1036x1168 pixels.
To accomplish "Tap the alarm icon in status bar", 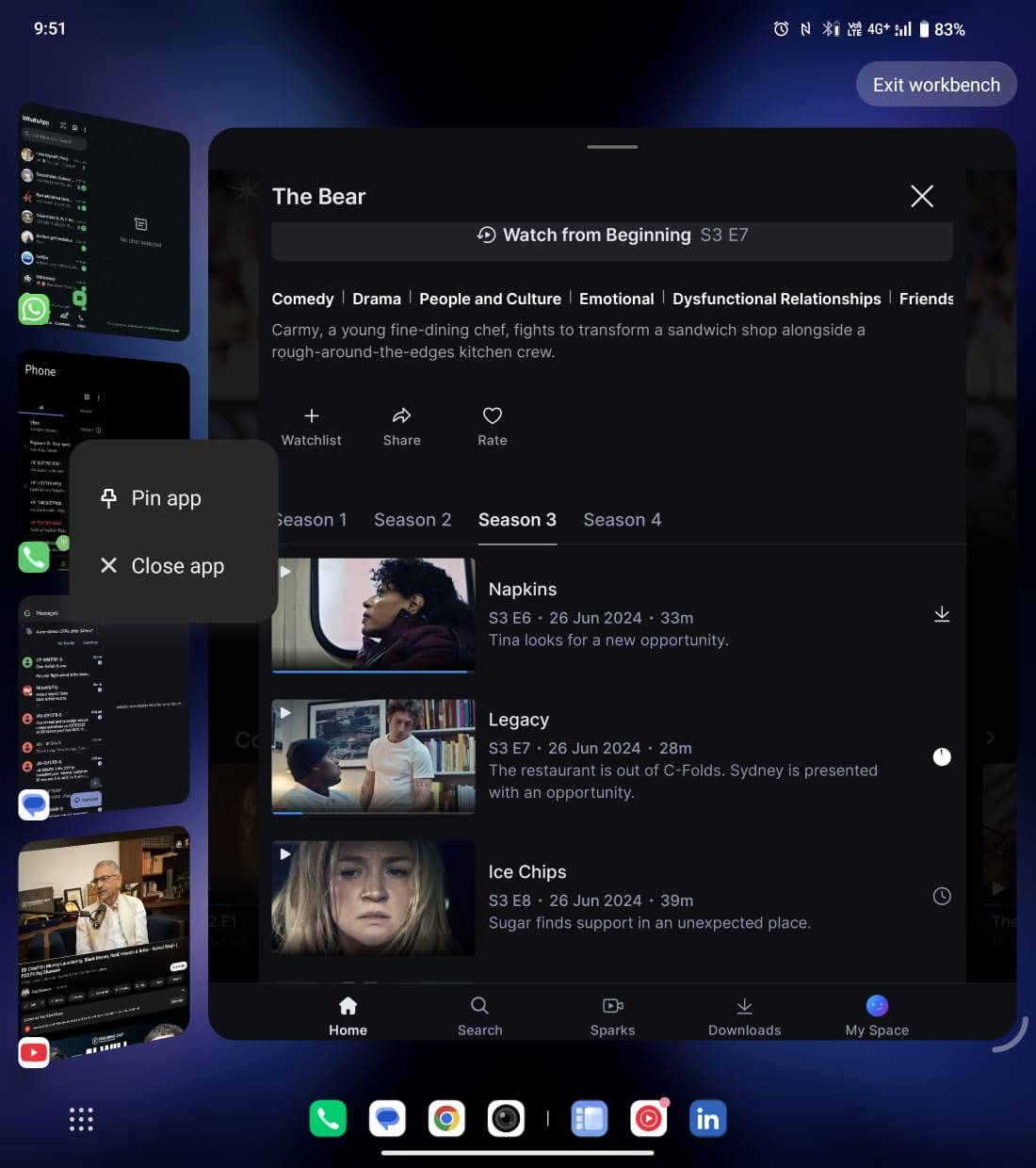I will (x=781, y=29).
